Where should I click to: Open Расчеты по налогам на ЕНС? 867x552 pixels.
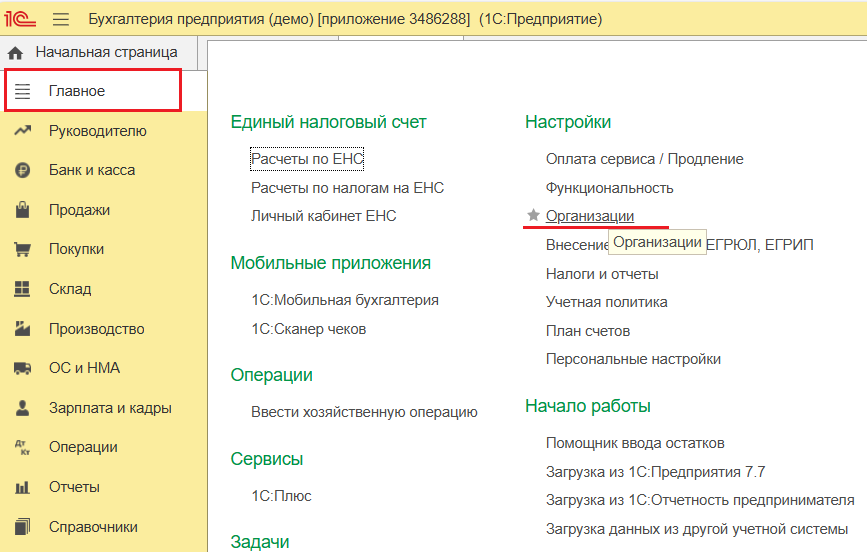[347, 188]
